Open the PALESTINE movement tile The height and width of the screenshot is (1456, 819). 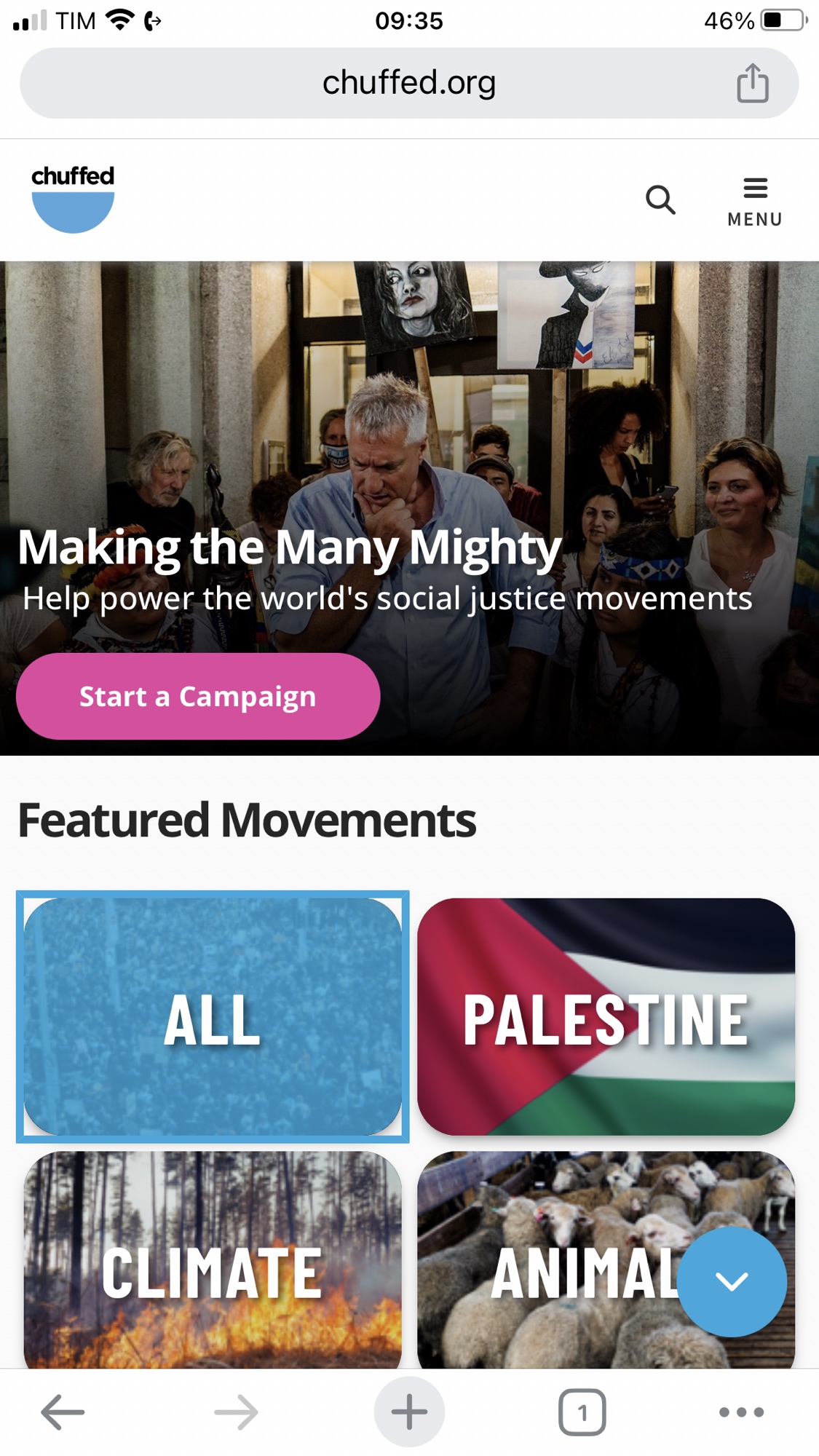606,1016
